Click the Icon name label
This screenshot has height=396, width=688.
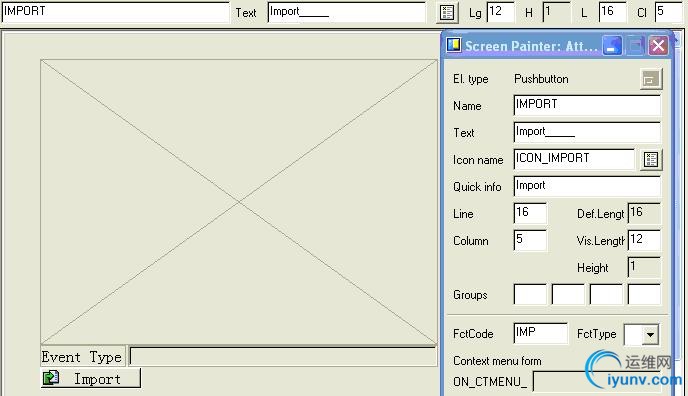point(478,160)
